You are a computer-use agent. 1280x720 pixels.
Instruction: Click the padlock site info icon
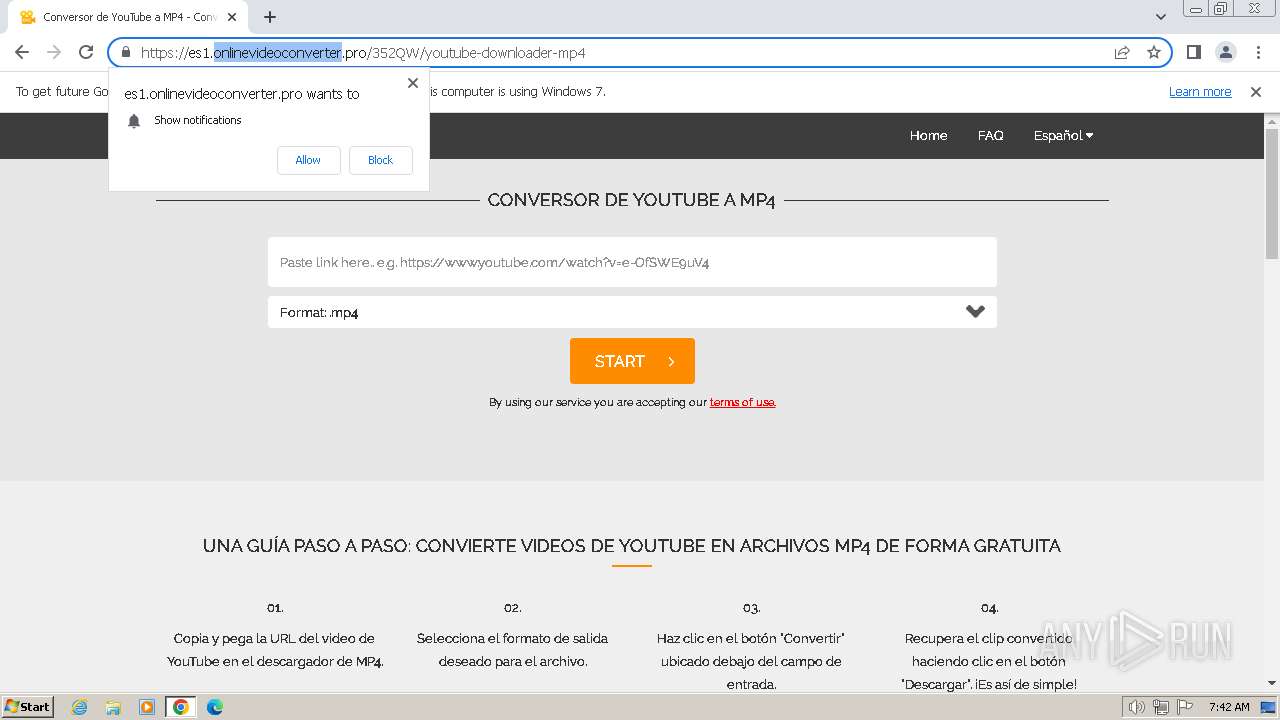pos(126,52)
